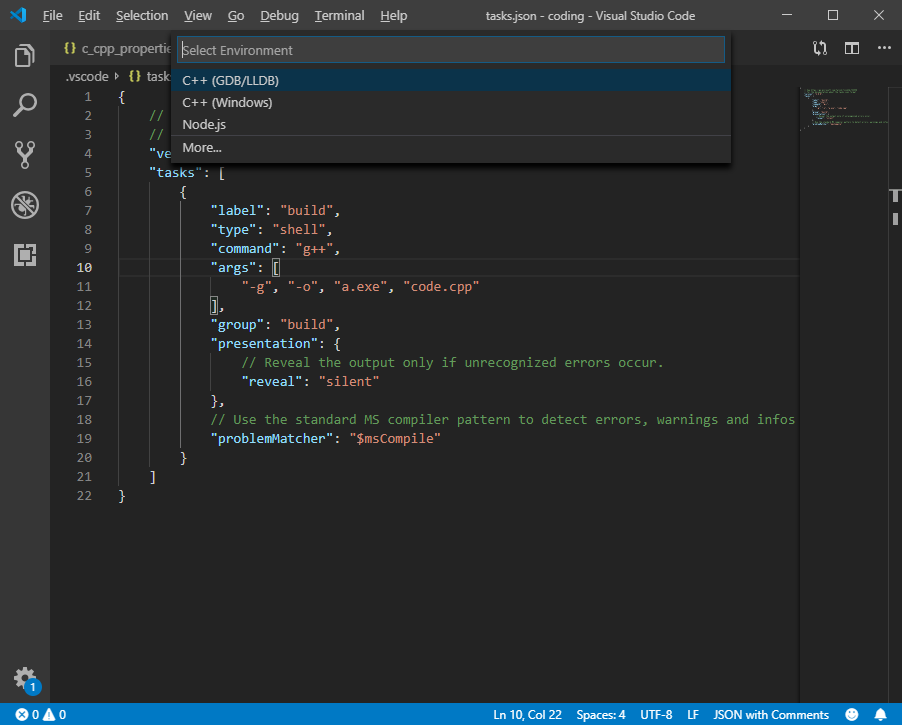
Task: Open the editor More Actions ellipsis menu
Action: 883,48
